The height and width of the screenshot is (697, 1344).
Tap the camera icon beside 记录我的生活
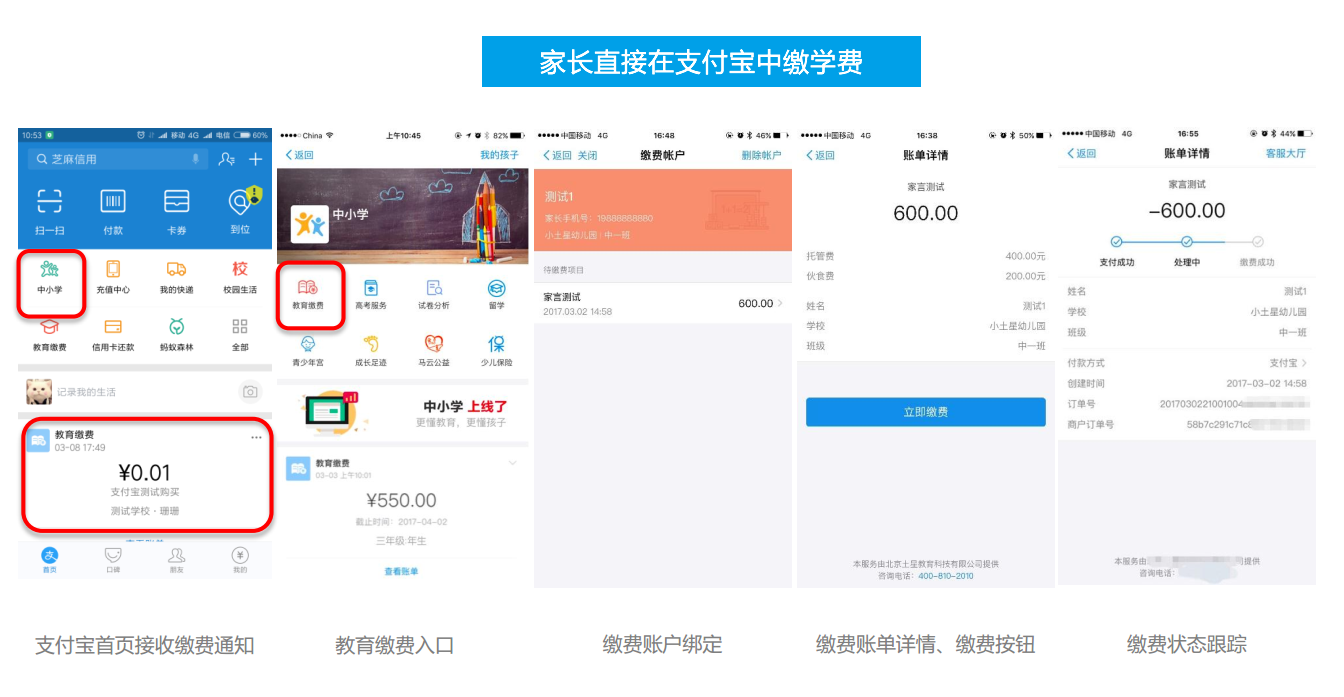tap(250, 392)
